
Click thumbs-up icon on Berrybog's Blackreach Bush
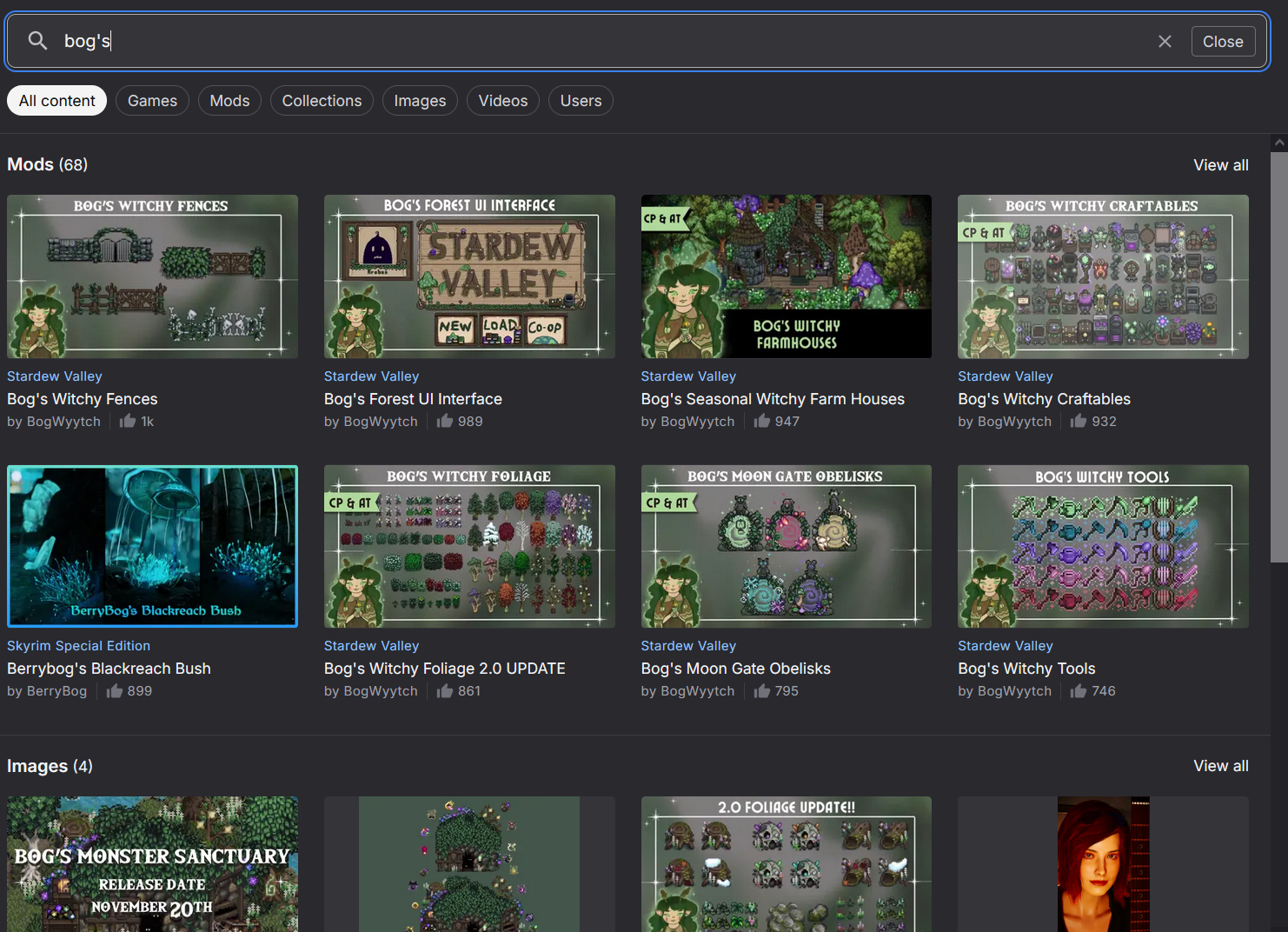[x=115, y=691]
